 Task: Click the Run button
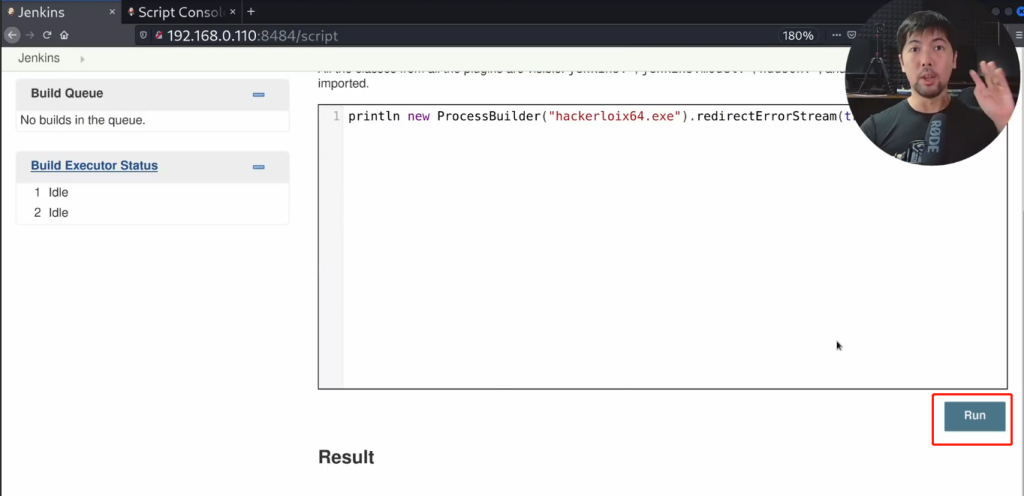click(x=974, y=416)
